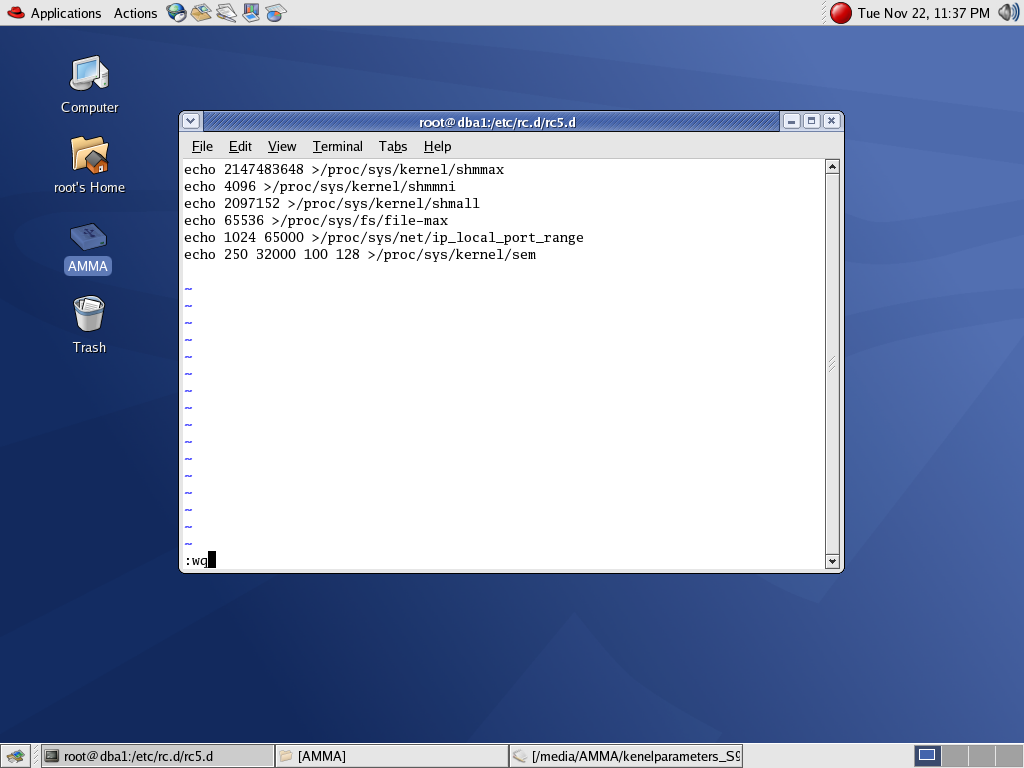Switch to the fourth workspace
The image size is (1024, 768).
1008,756
